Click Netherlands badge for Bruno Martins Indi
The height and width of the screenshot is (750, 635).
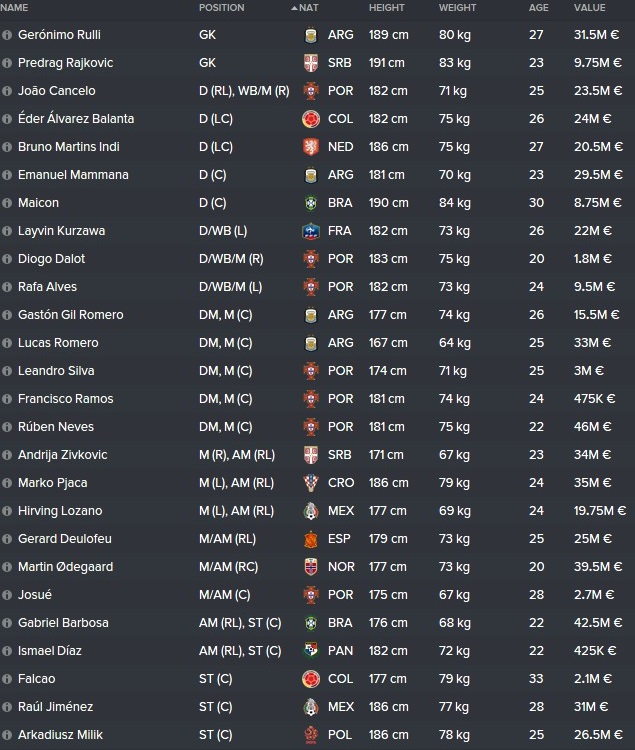point(311,147)
